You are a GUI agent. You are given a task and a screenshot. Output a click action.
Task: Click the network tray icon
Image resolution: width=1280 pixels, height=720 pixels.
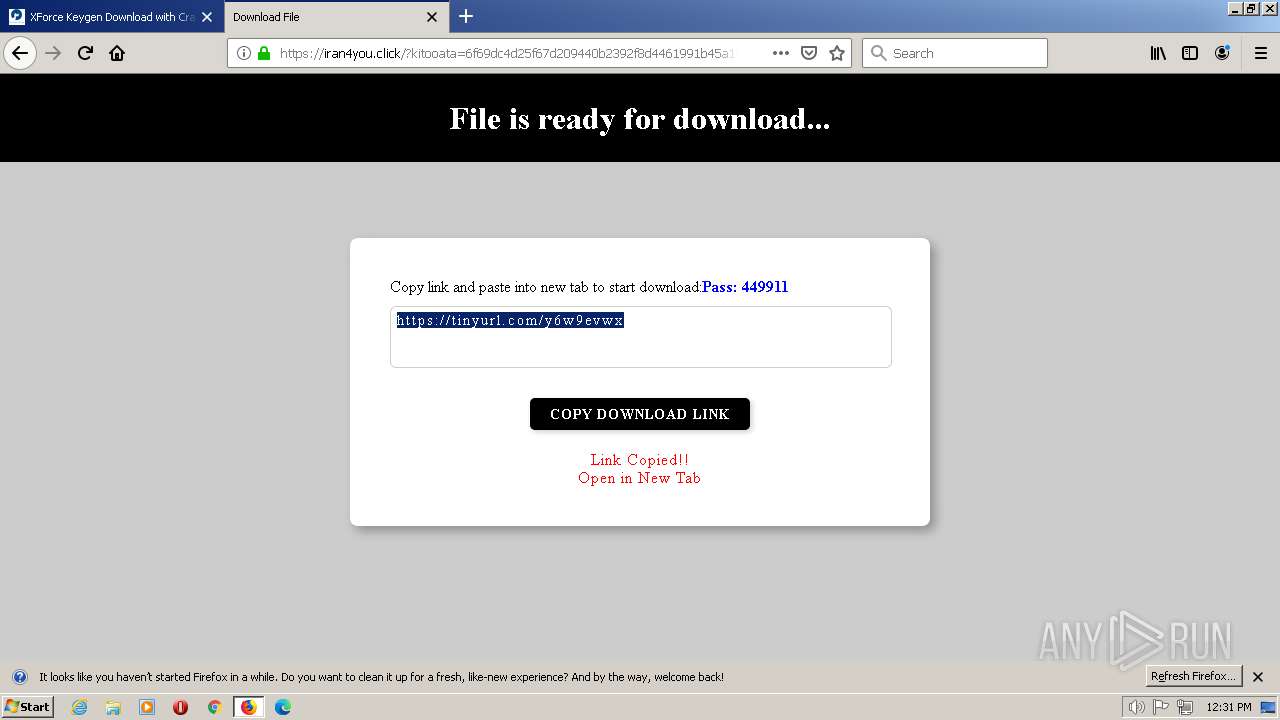coord(1185,707)
